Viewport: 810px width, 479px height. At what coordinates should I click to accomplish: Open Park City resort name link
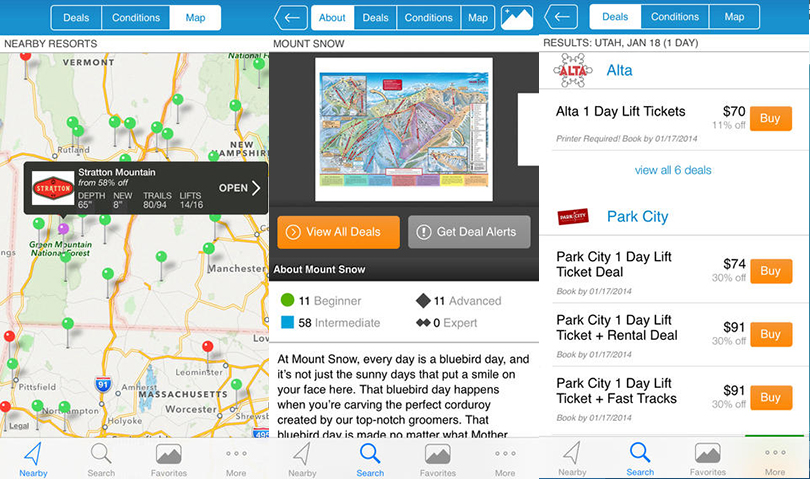pos(637,217)
